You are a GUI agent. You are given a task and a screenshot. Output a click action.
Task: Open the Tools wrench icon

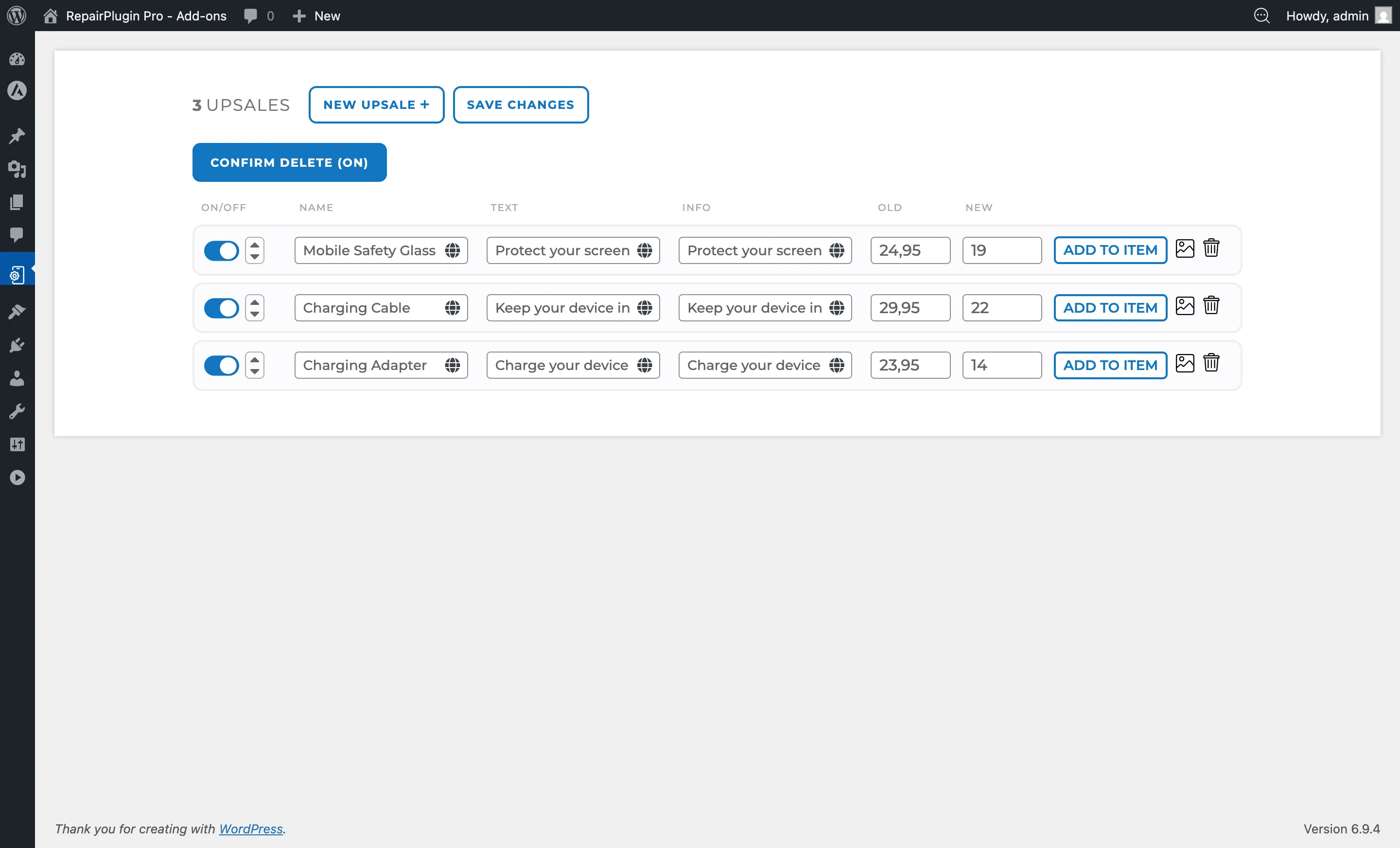[x=17, y=411]
